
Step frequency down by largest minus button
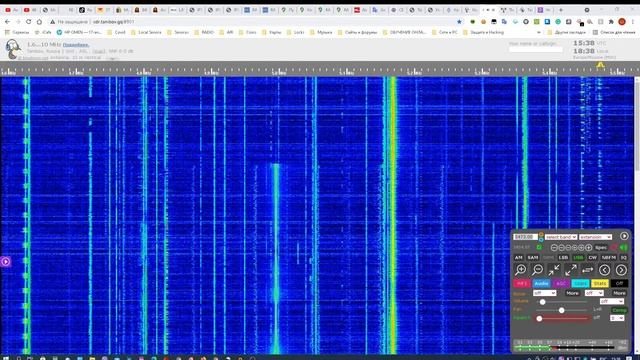pos(554,247)
